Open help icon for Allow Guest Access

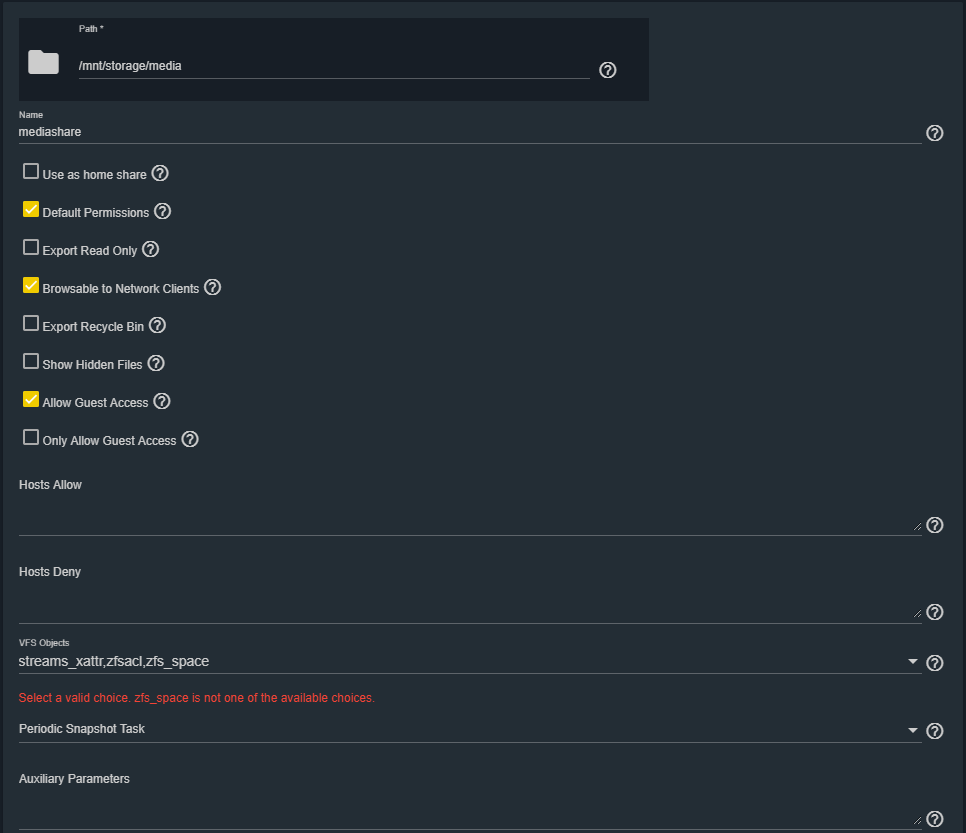pyautogui.click(x=161, y=401)
